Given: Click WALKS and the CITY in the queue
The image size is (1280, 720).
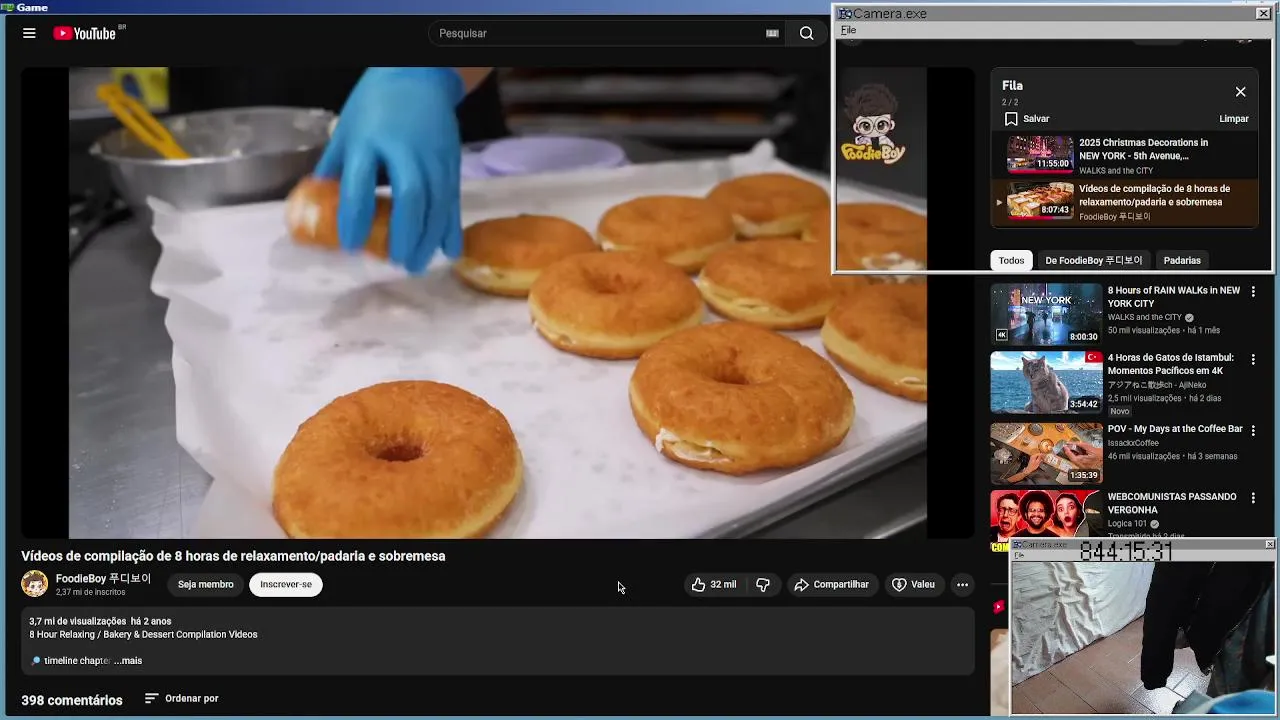Looking at the screenshot, I should (x=1116, y=171).
